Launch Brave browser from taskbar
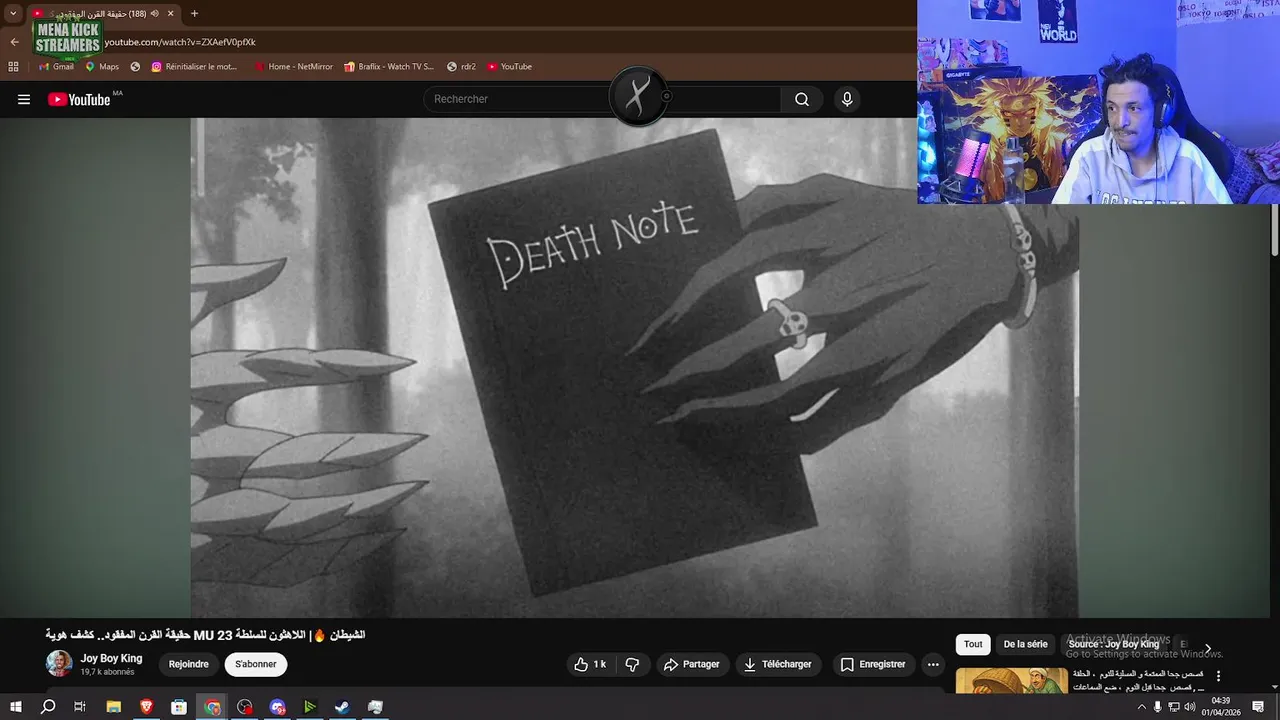The image size is (1280, 720). click(x=147, y=707)
